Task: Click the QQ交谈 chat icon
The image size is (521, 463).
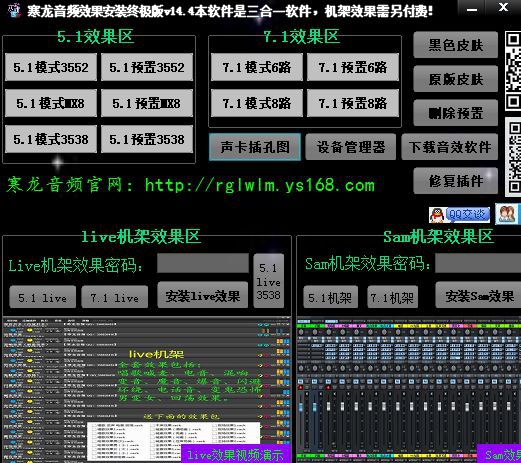Action: point(459,215)
